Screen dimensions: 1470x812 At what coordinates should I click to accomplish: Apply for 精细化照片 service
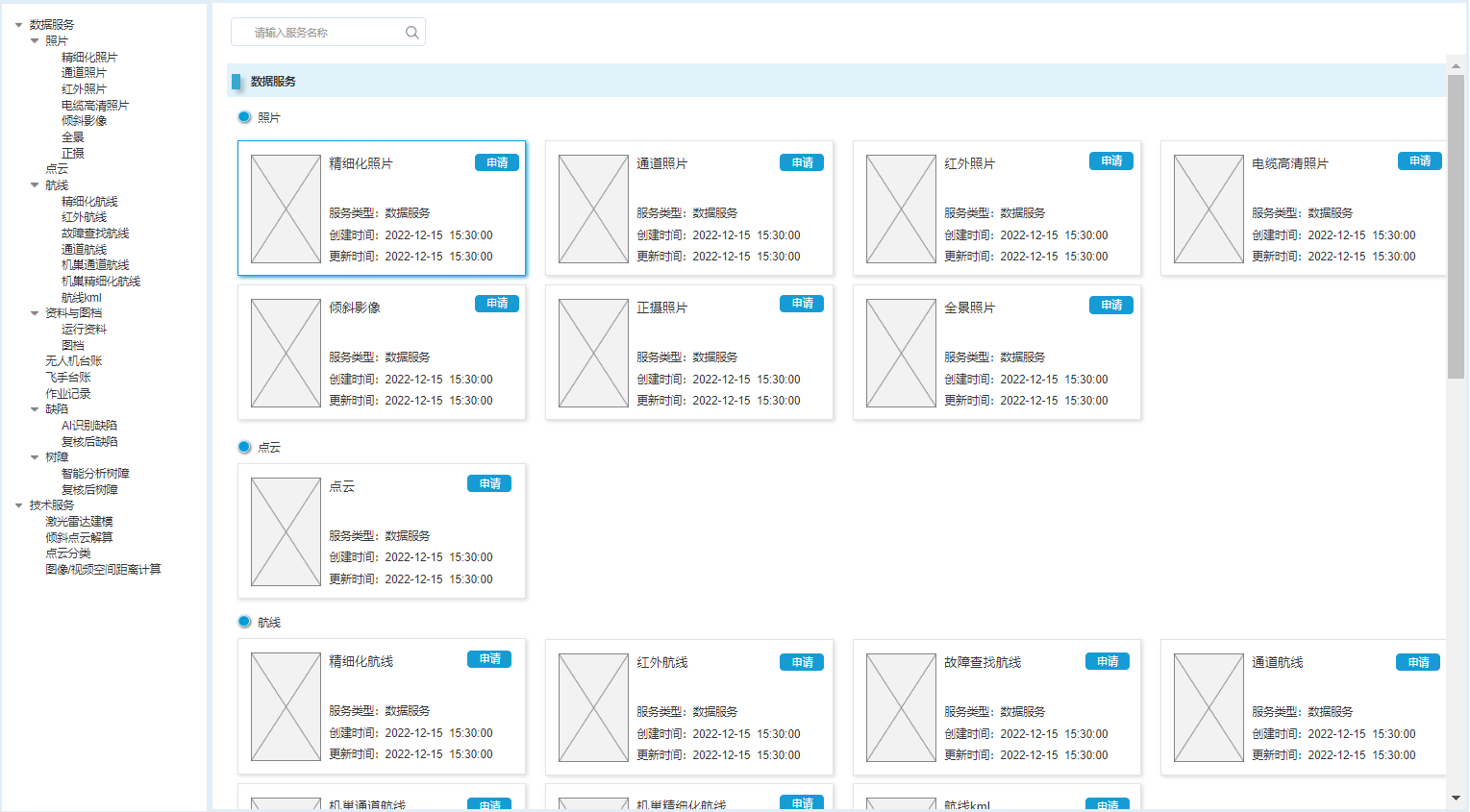tap(497, 163)
